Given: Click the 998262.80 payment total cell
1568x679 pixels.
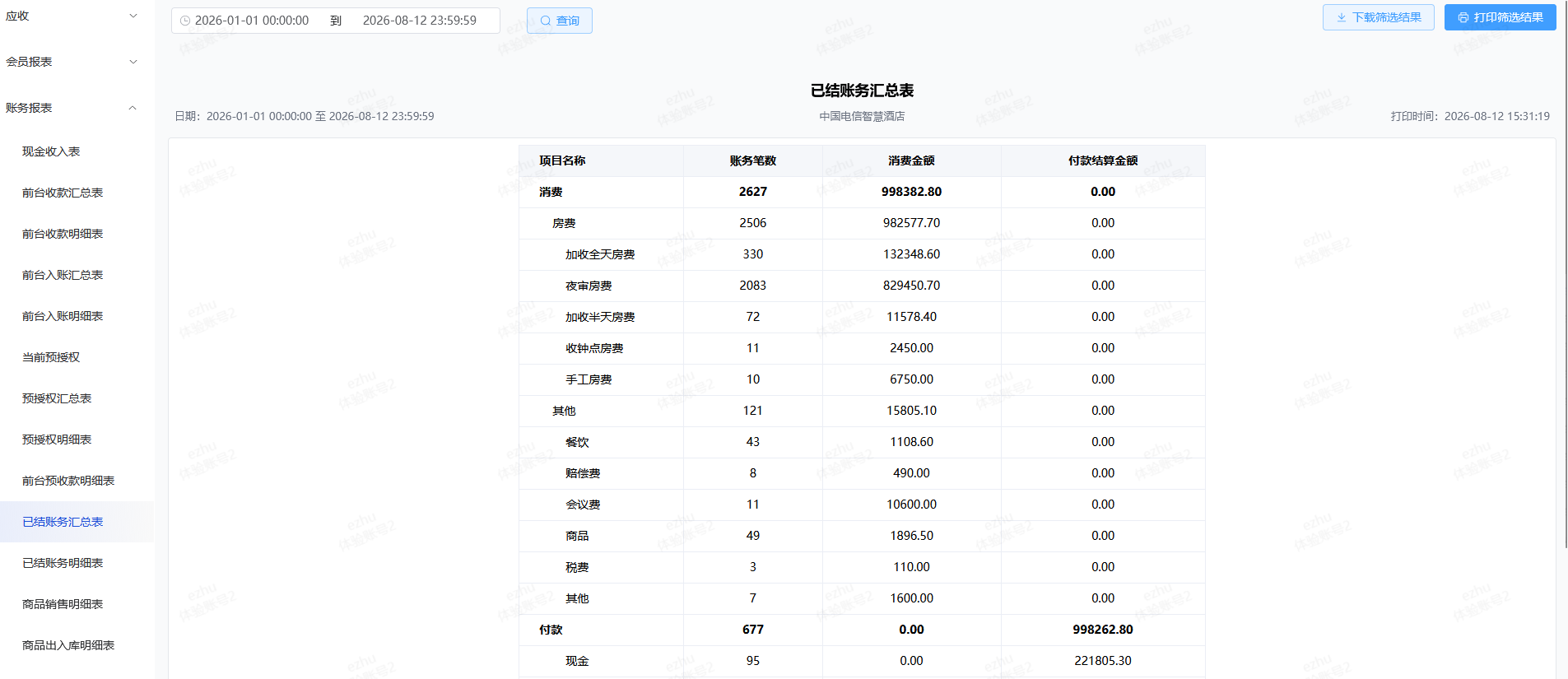Looking at the screenshot, I should coord(1103,630).
